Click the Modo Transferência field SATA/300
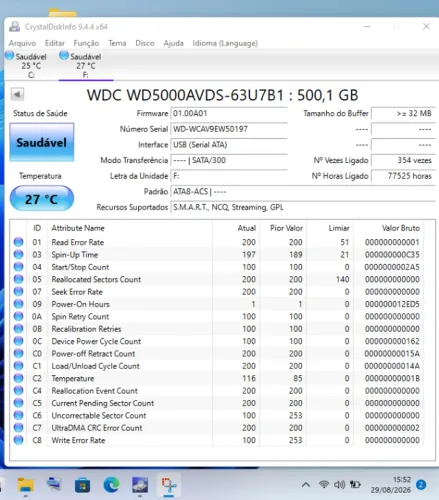439x500 pixels. coord(229,160)
